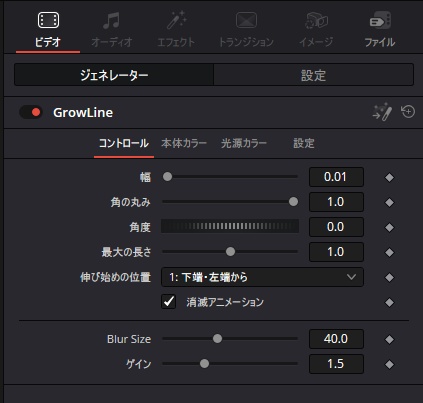Open the ファイル inspector tab
The image size is (423, 403).
click(x=380, y=30)
